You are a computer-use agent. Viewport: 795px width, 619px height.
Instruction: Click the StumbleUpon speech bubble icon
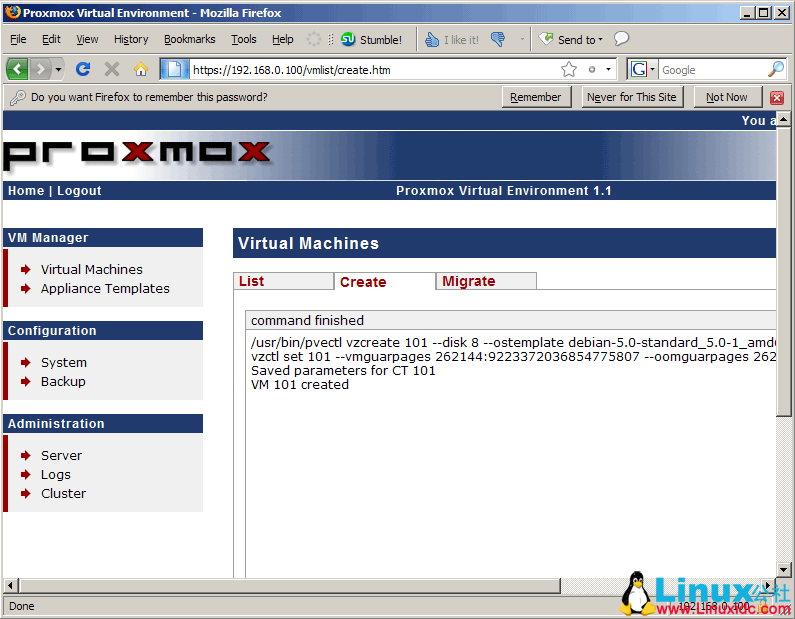click(x=621, y=39)
